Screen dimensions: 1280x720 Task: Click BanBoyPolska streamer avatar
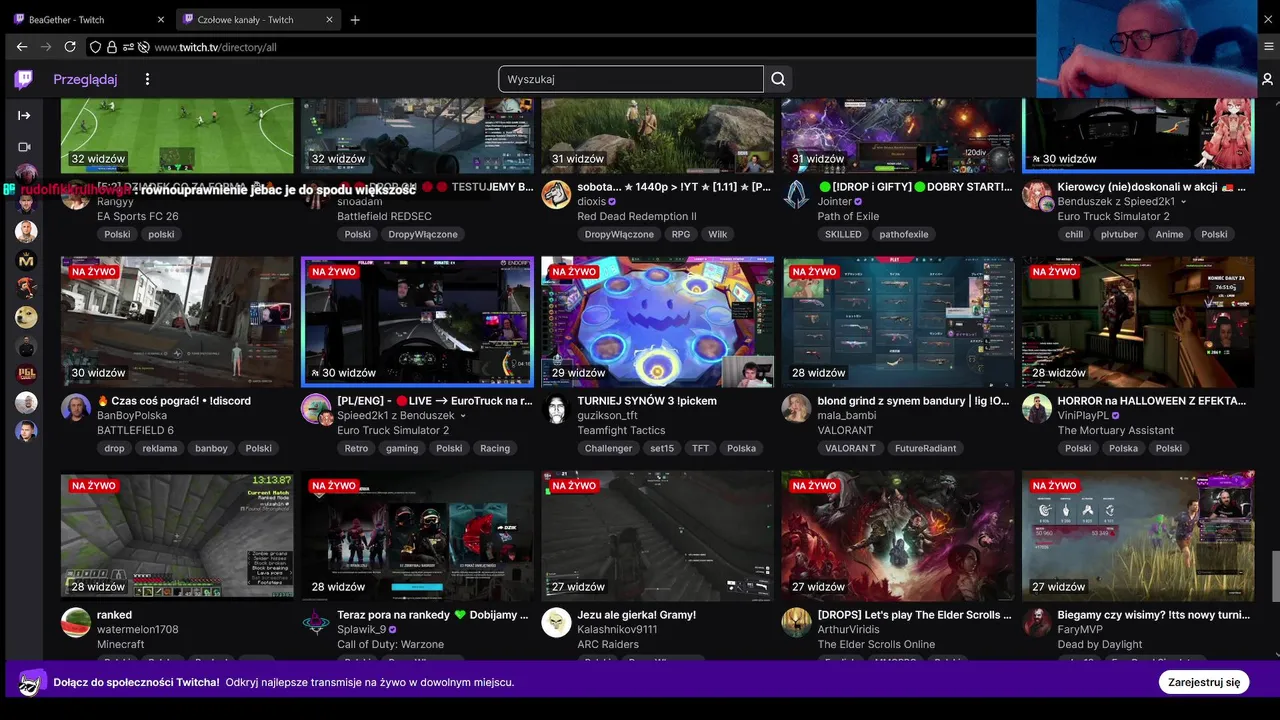pos(76,408)
